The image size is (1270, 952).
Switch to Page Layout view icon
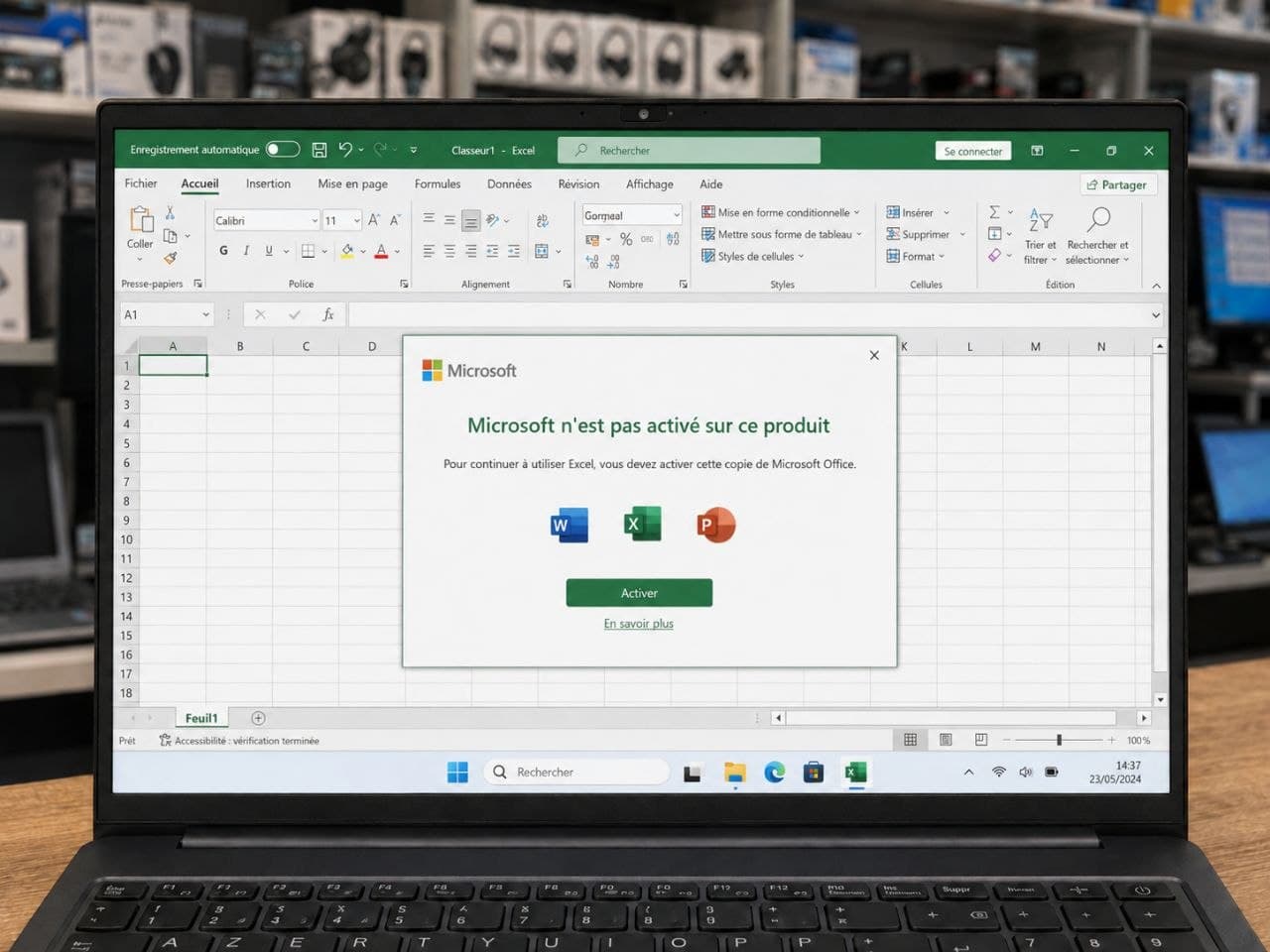tap(946, 740)
